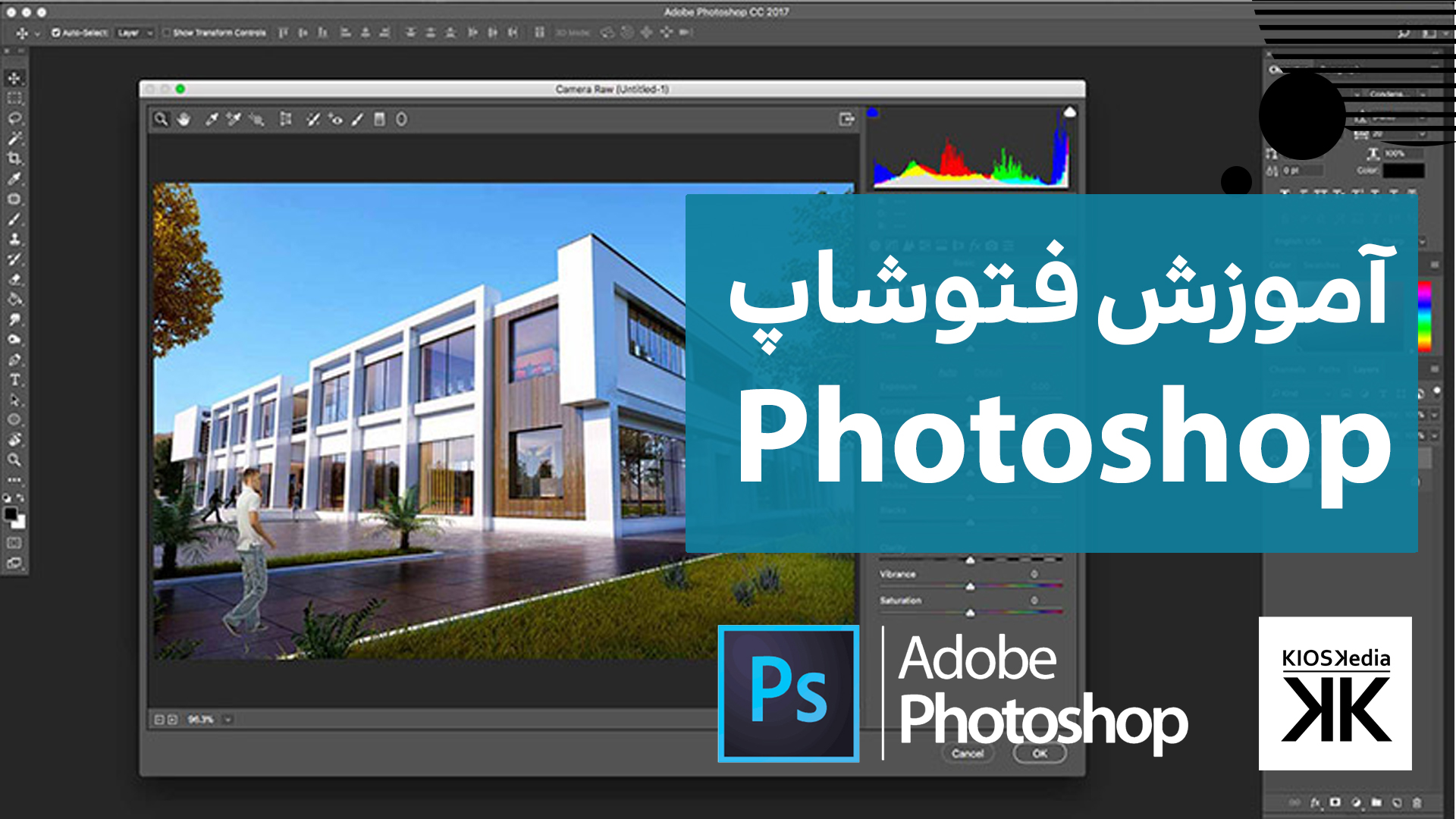1456x819 pixels.
Task: Create a new group folder icon
Action: pos(1376,802)
